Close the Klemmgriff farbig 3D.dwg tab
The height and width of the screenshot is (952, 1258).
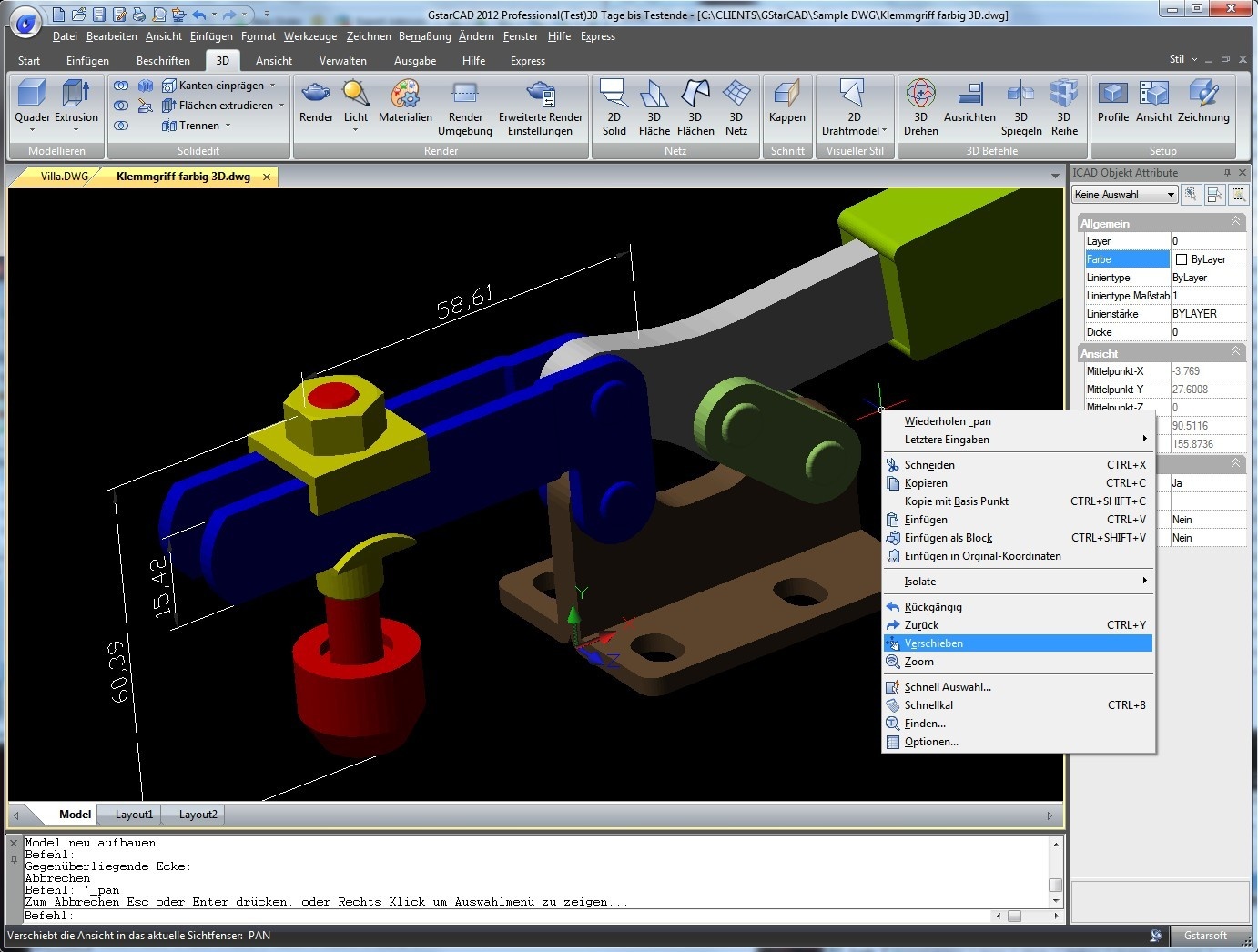coord(267,177)
